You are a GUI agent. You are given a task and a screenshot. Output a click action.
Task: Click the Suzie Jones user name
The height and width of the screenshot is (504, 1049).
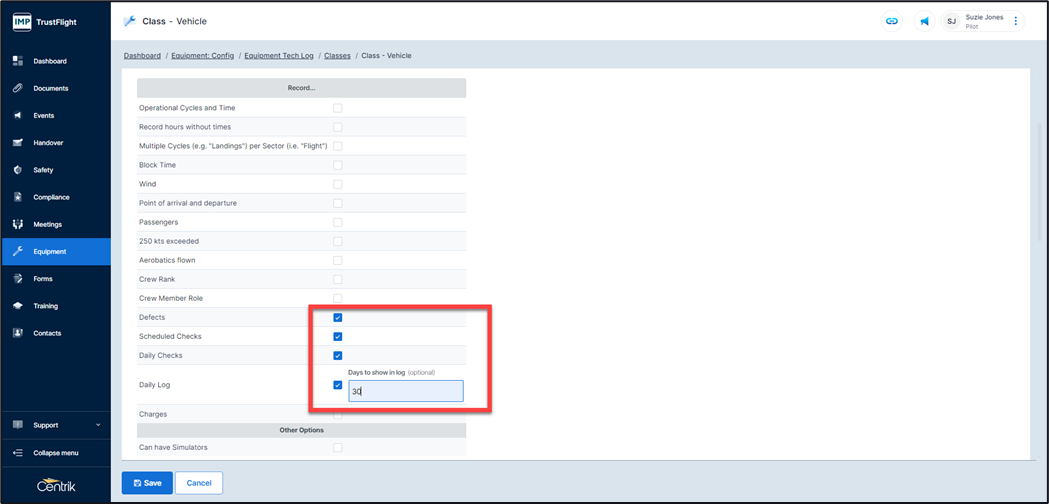click(x=984, y=17)
